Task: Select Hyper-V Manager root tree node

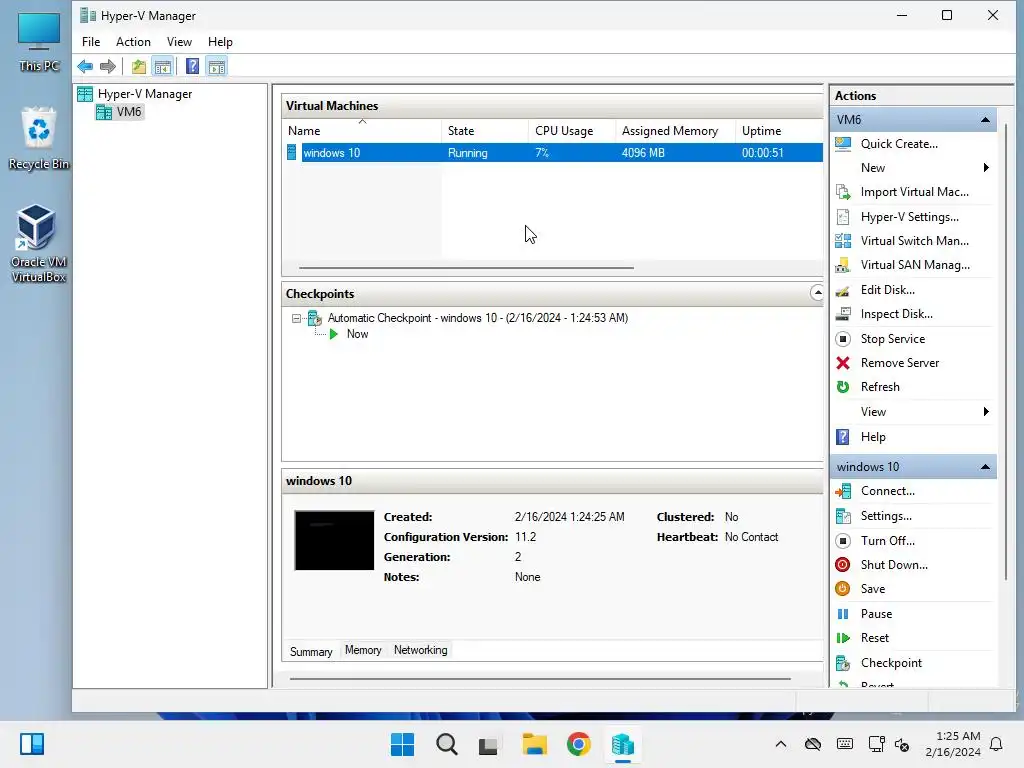Action: [x=144, y=94]
